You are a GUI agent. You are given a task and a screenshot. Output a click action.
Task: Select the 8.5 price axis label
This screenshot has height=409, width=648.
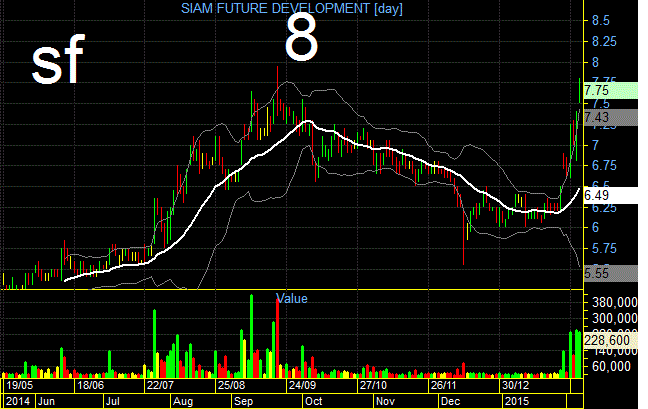600,21
